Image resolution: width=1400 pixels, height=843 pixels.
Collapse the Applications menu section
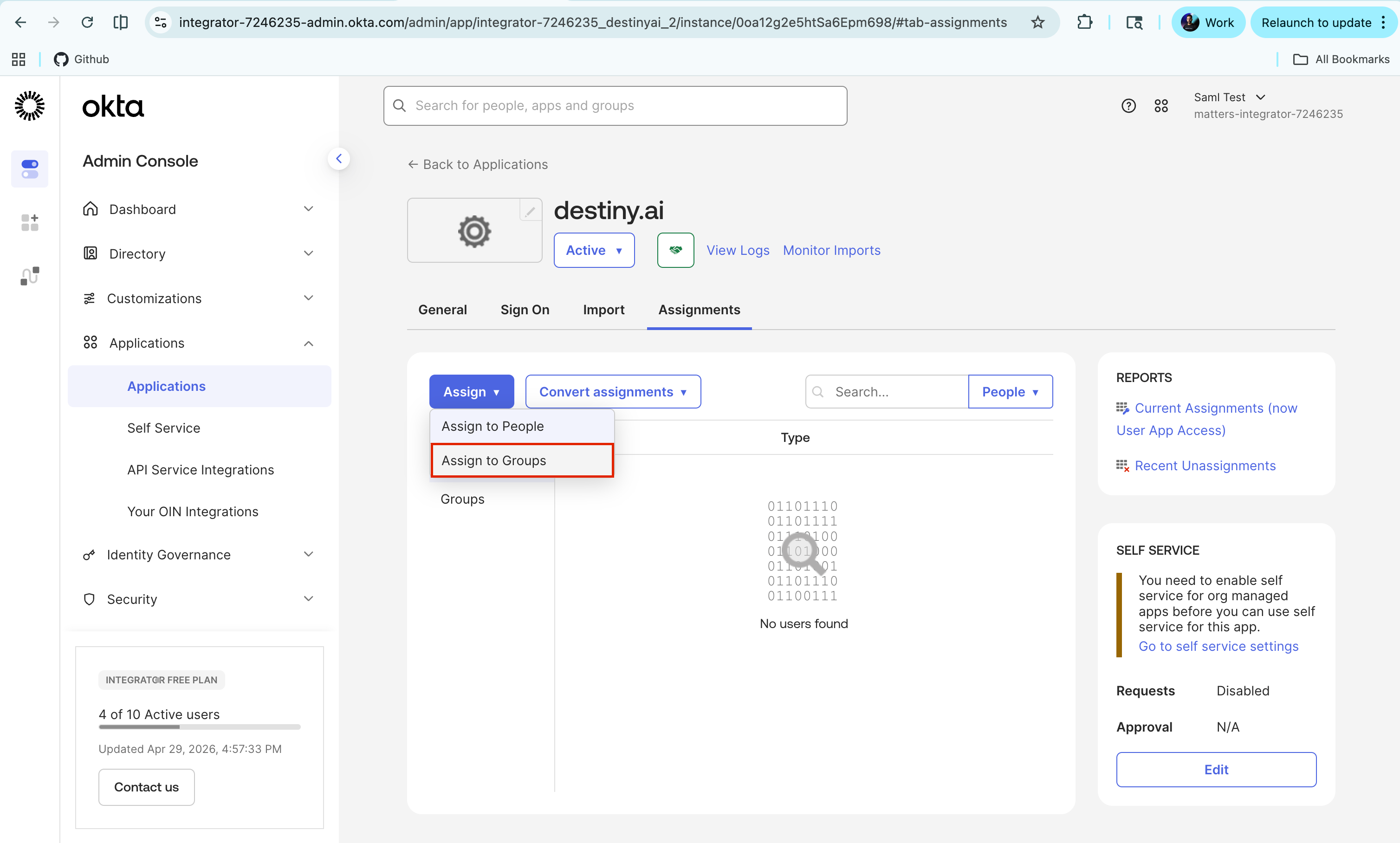pyautogui.click(x=198, y=343)
